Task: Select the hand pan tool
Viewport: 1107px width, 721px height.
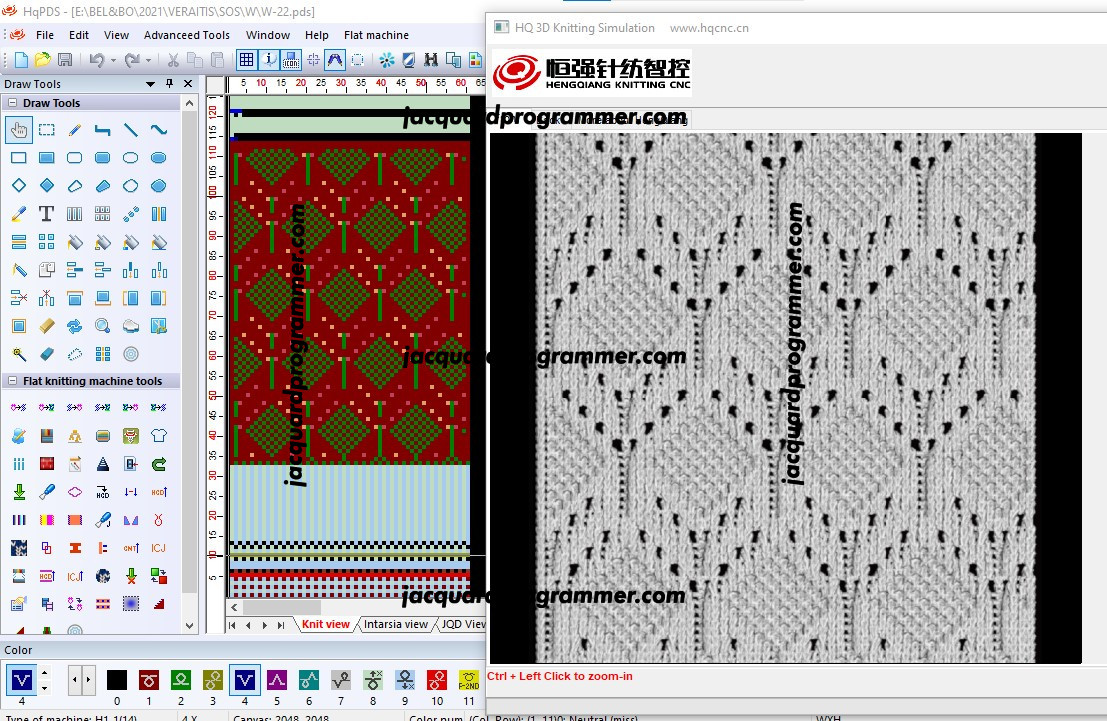Action: [18, 130]
